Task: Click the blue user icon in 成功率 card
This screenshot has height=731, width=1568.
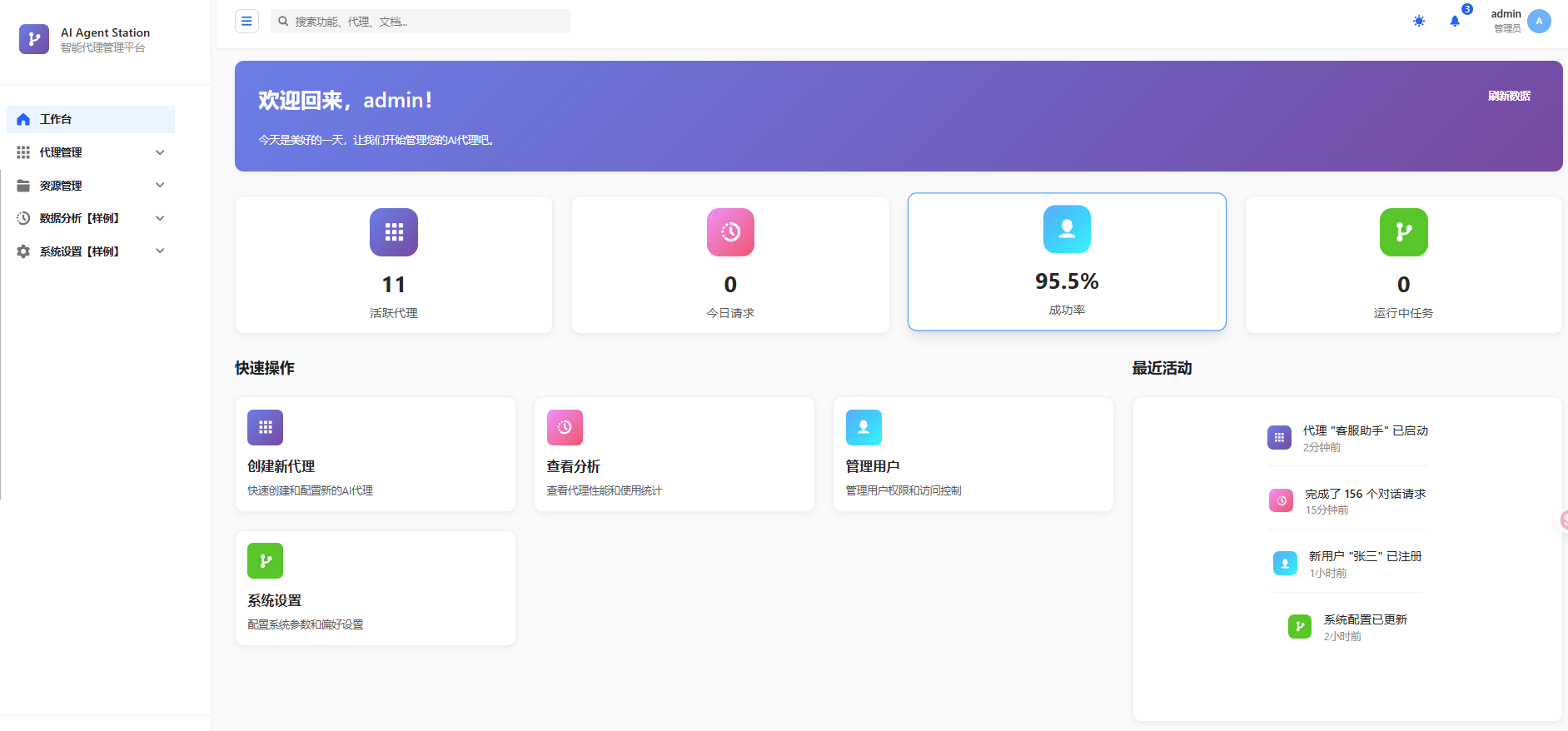Action: pyautogui.click(x=1067, y=229)
